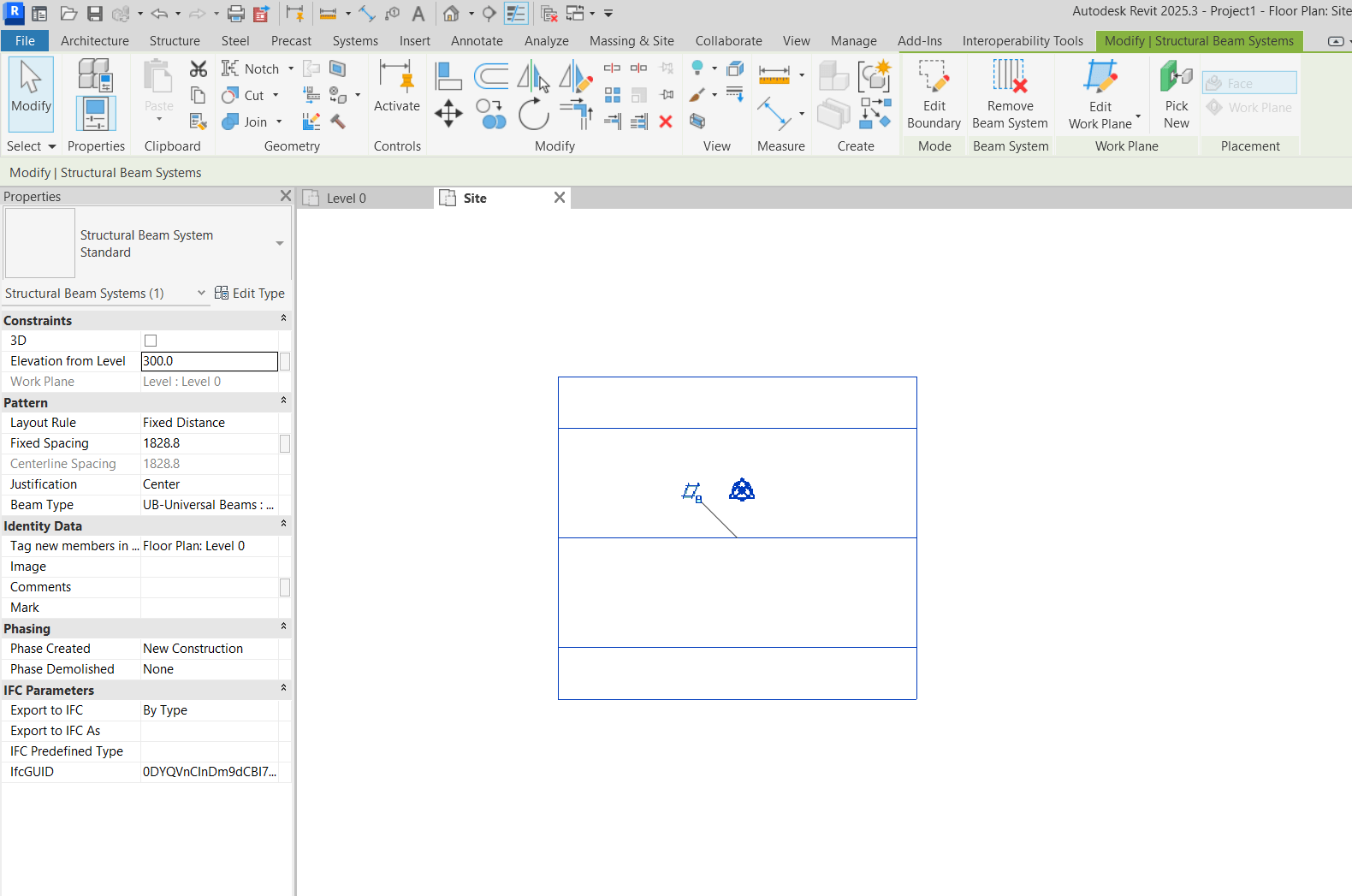
Task: Open the Notch dropdown arrow
Action: pyautogui.click(x=291, y=68)
